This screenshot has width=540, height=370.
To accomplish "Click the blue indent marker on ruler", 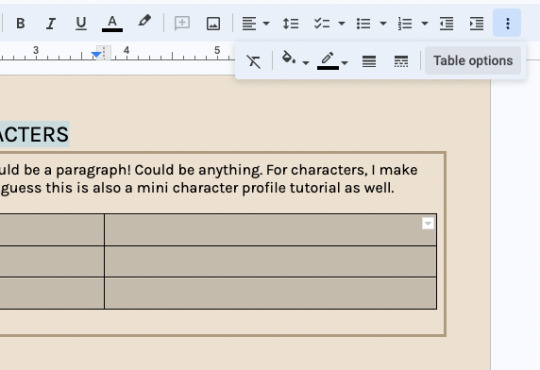I will point(96,54).
